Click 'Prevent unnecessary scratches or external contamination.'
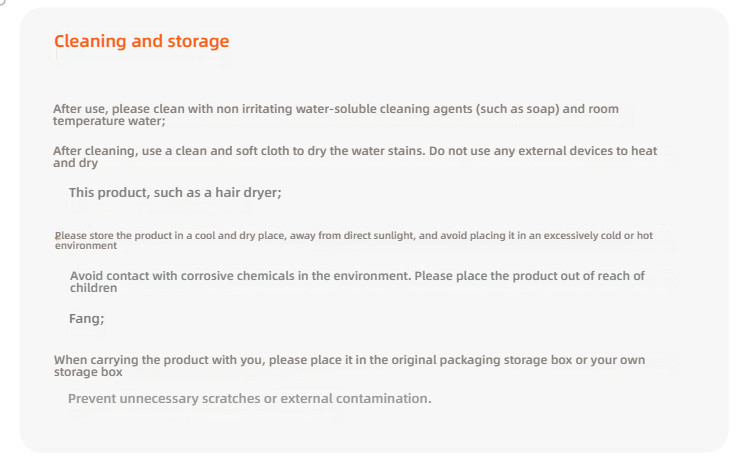750x471 pixels. (250, 399)
